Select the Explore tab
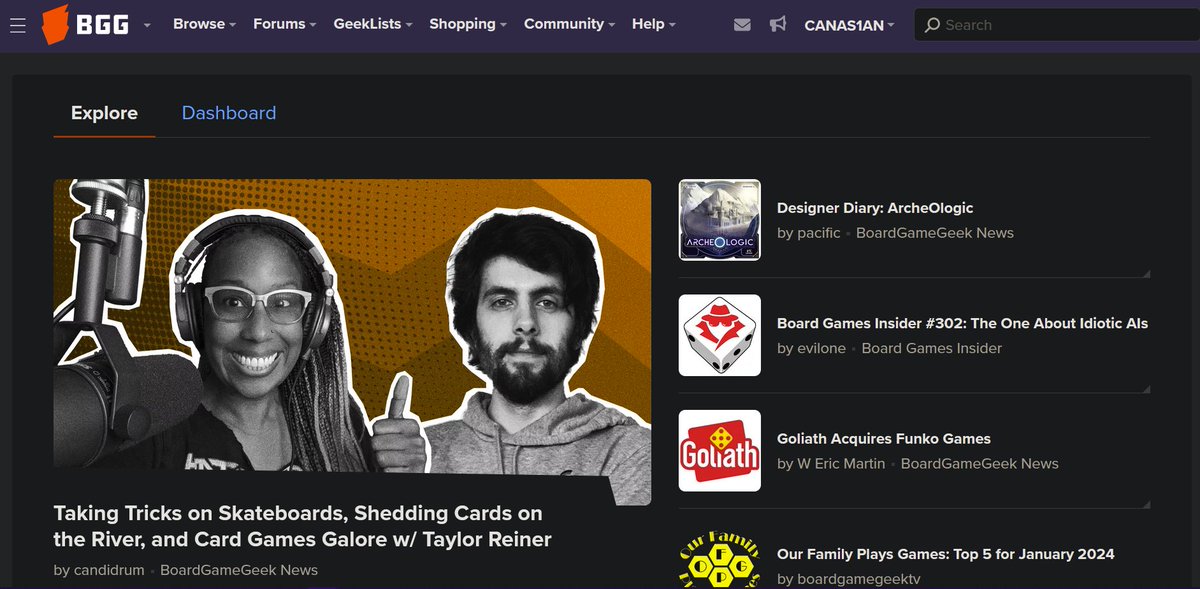Screen dimensions: 1200x589 104,113
